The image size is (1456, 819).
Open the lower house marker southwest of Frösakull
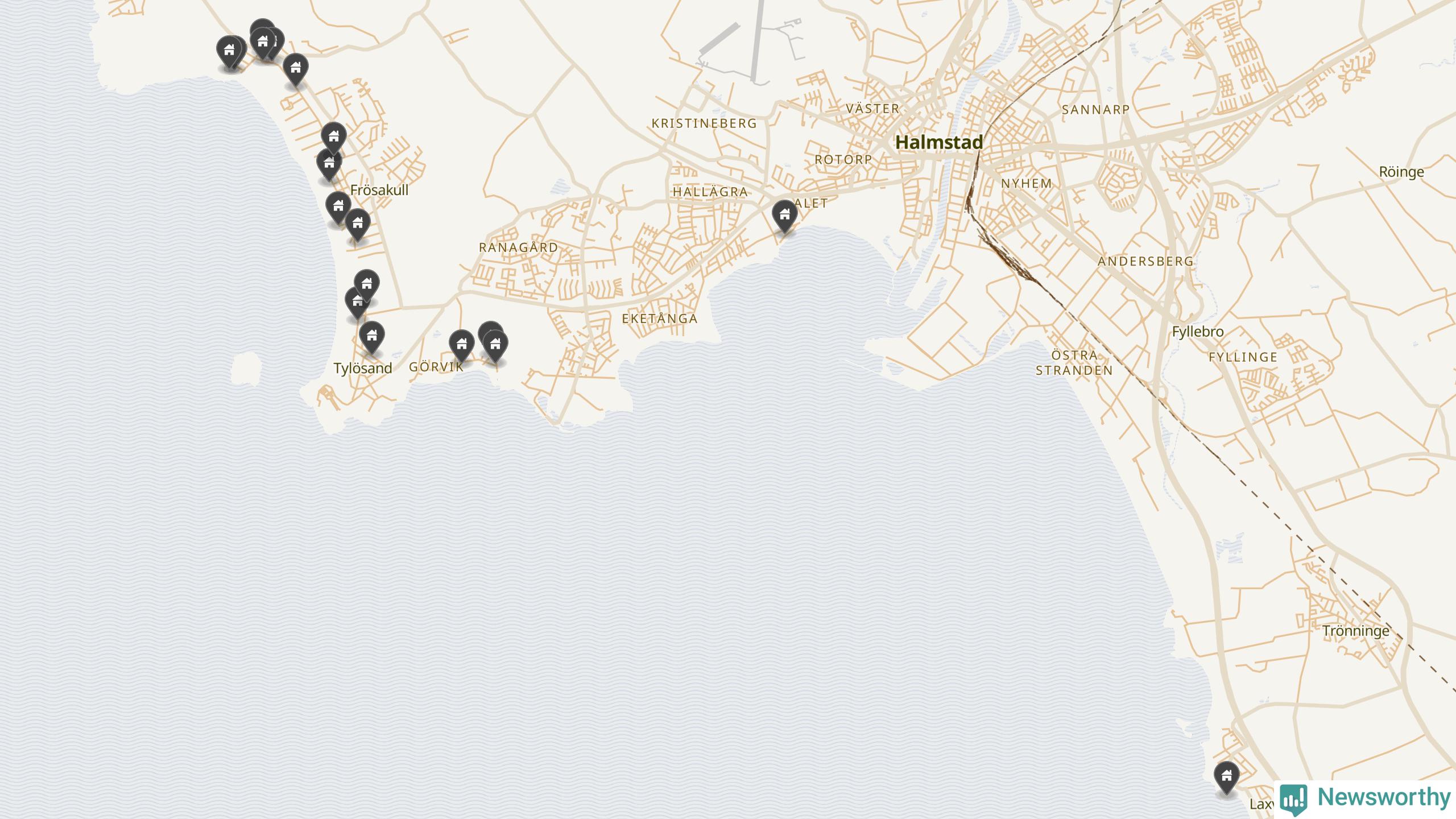pyautogui.click(x=358, y=225)
